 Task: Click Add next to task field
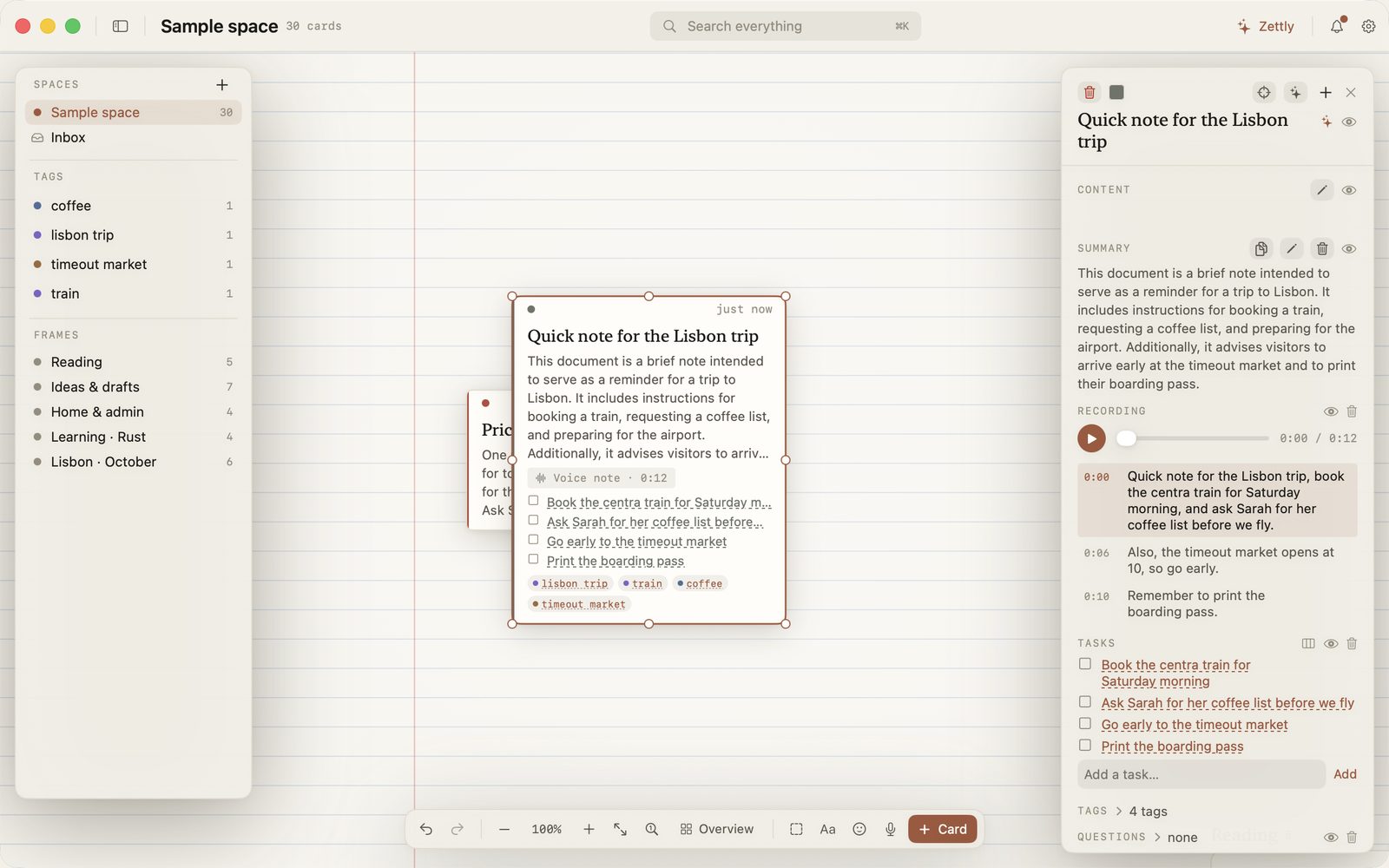(1345, 774)
